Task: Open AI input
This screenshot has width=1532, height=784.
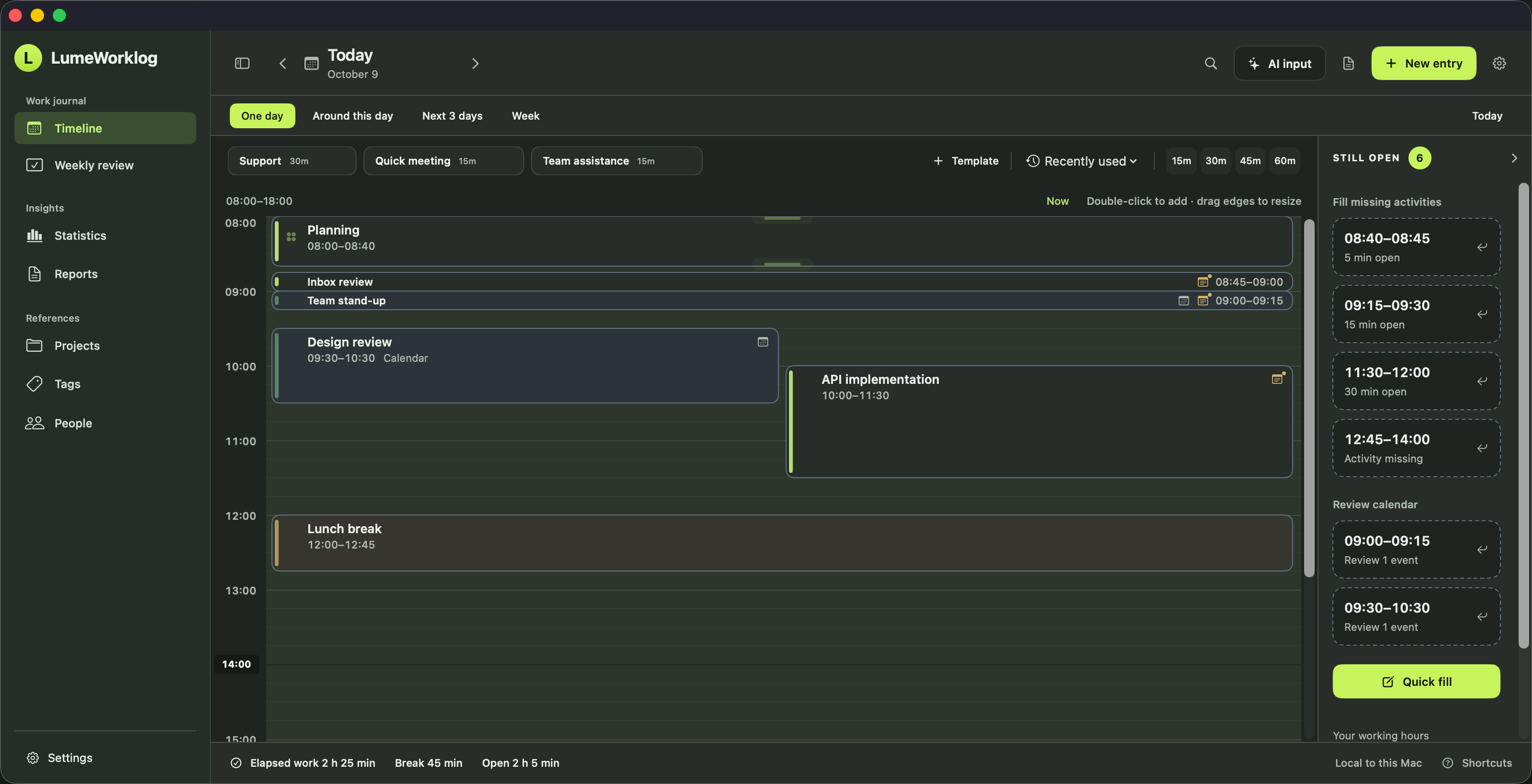Action: [1279, 63]
